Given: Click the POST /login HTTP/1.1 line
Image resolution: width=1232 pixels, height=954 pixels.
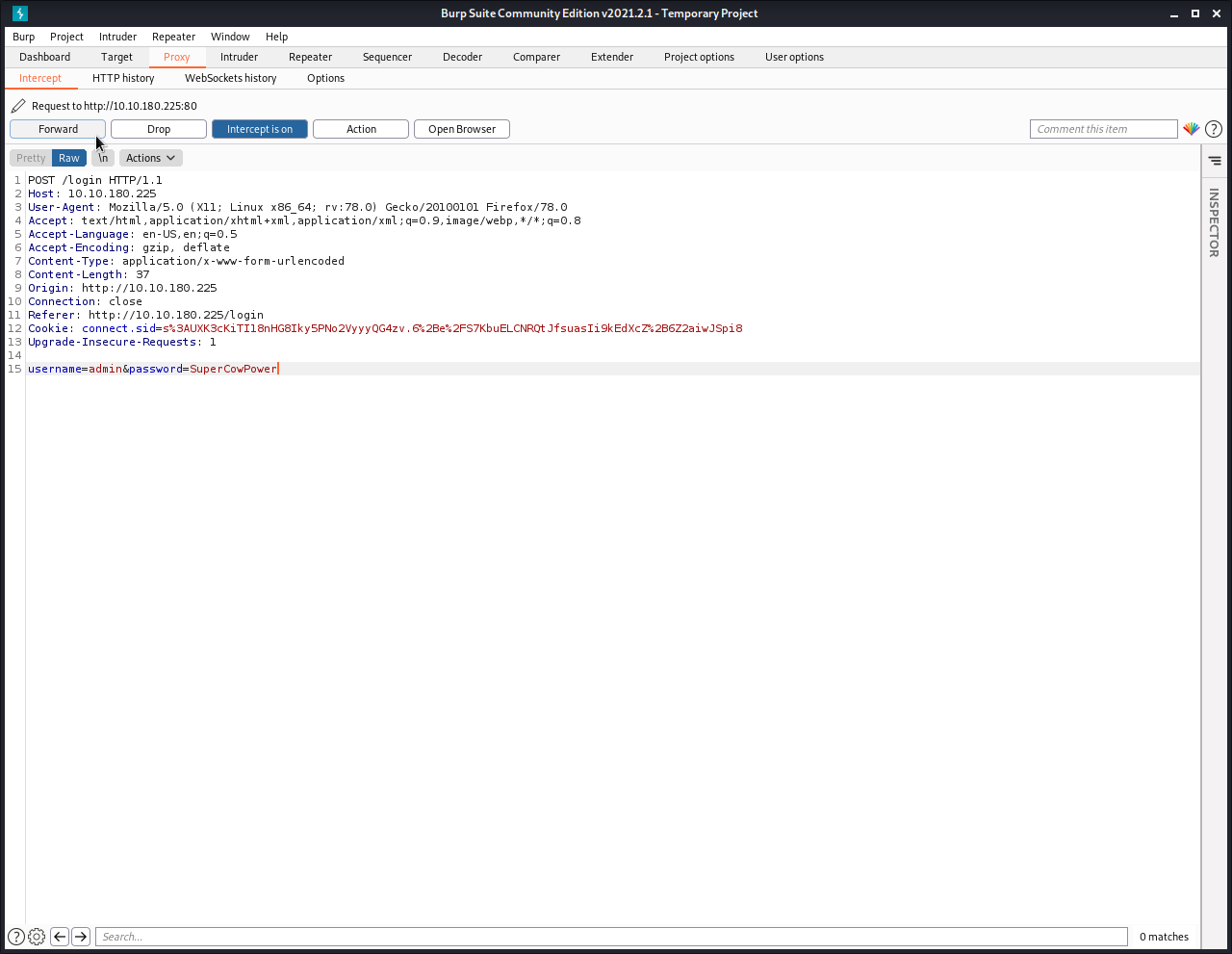Looking at the screenshot, I should (95, 180).
